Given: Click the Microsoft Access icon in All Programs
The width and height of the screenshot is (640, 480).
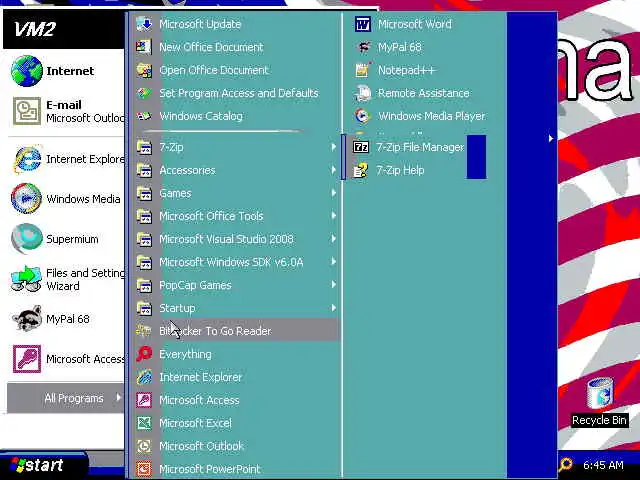Looking at the screenshot, I should tap(144, 400).
